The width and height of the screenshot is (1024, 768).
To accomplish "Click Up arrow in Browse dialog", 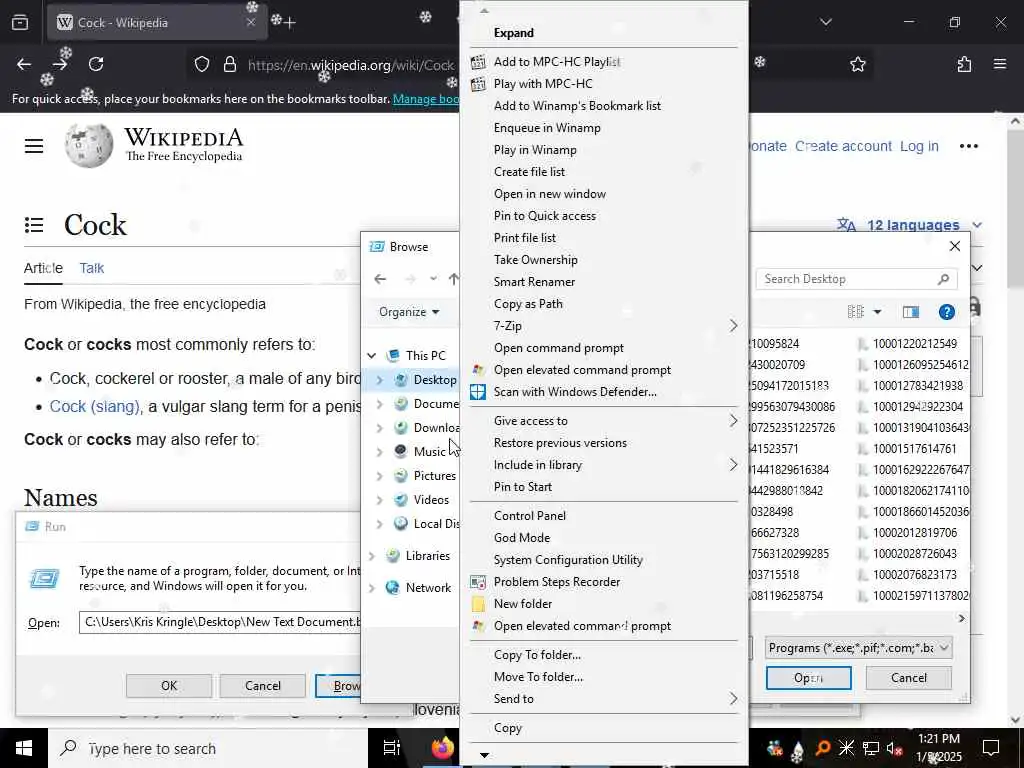I will point(454,279).
